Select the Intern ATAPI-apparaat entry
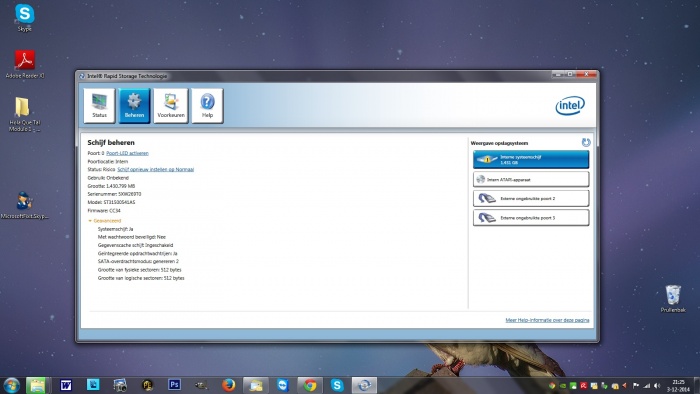Viewport: 700px width, 394px height. [531, 179]
